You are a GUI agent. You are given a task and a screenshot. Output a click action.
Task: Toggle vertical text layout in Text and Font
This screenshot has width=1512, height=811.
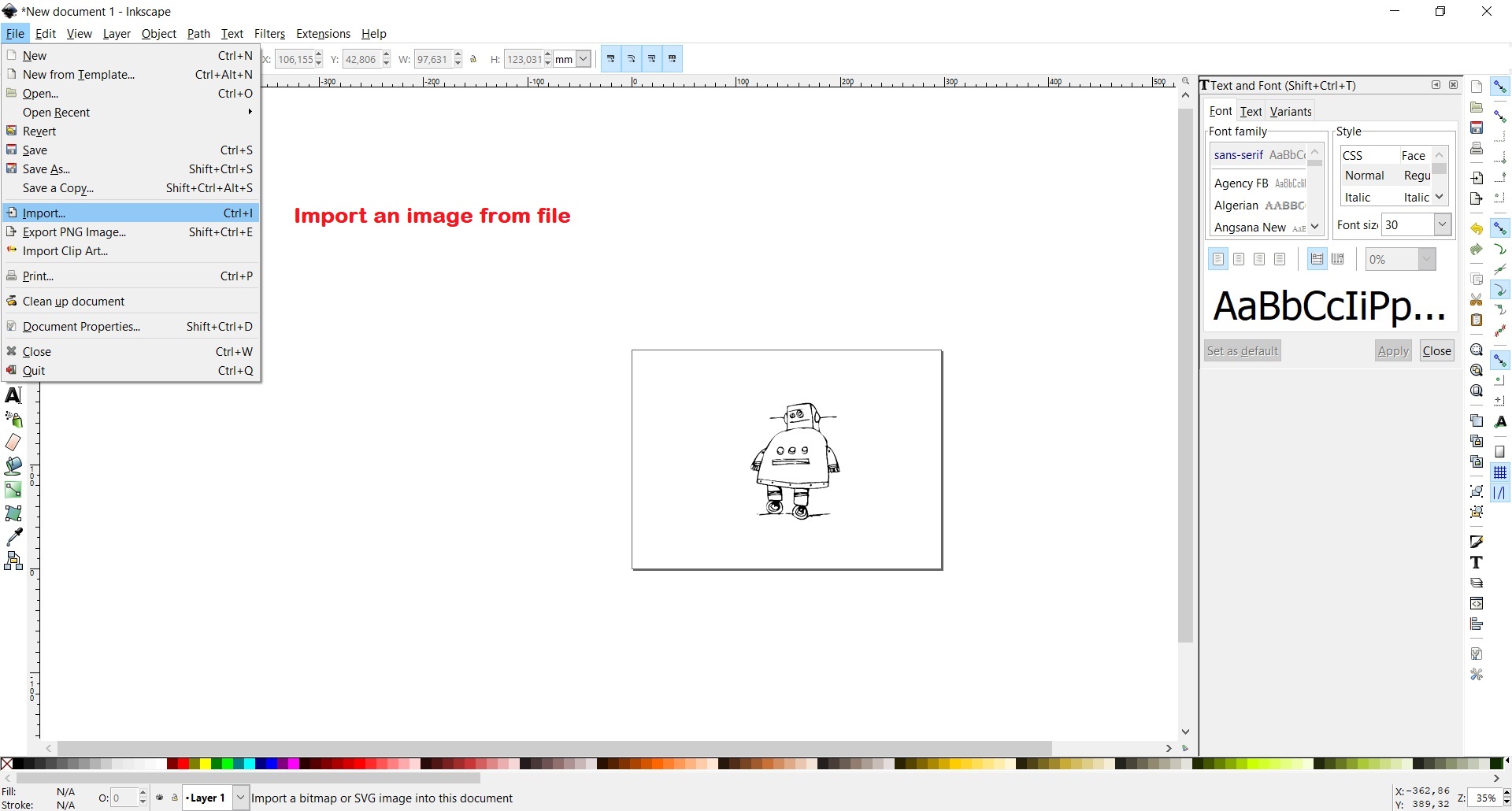pos(1337,259)
